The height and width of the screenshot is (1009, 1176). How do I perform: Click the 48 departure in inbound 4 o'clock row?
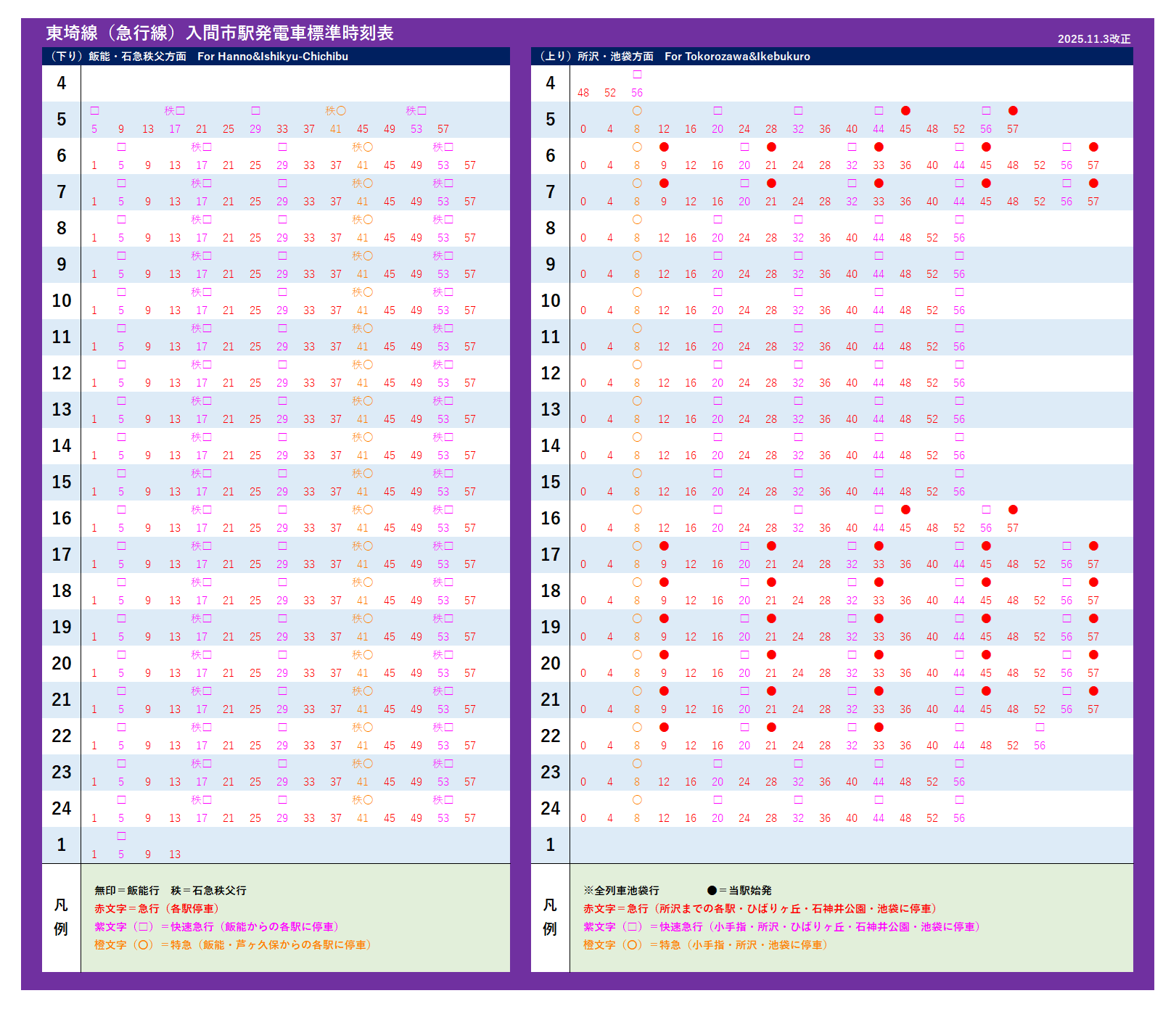(583, 93)
